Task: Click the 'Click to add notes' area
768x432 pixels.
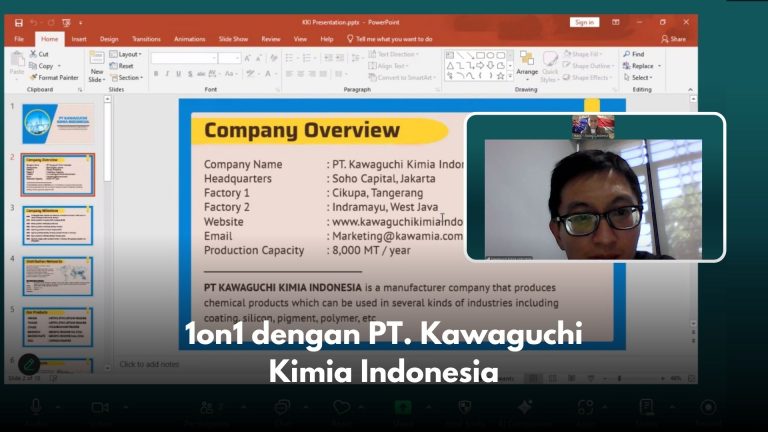Action: point(149,364)
